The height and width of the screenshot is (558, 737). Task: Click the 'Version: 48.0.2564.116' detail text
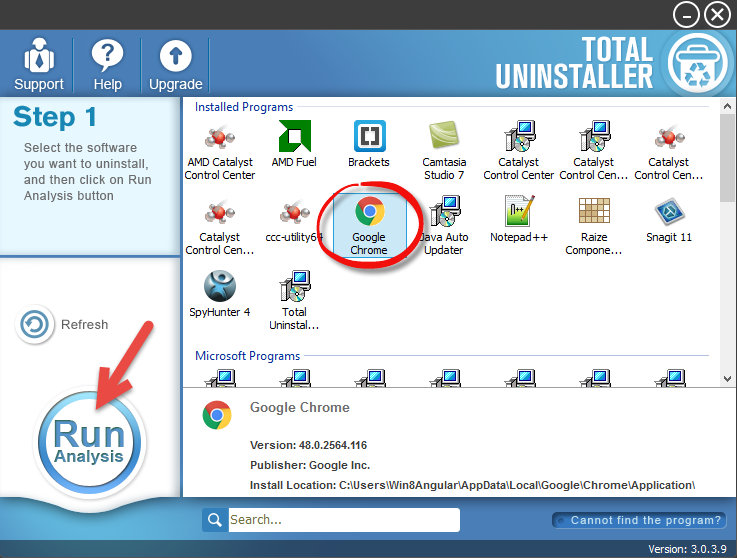[x=308, y=445]
